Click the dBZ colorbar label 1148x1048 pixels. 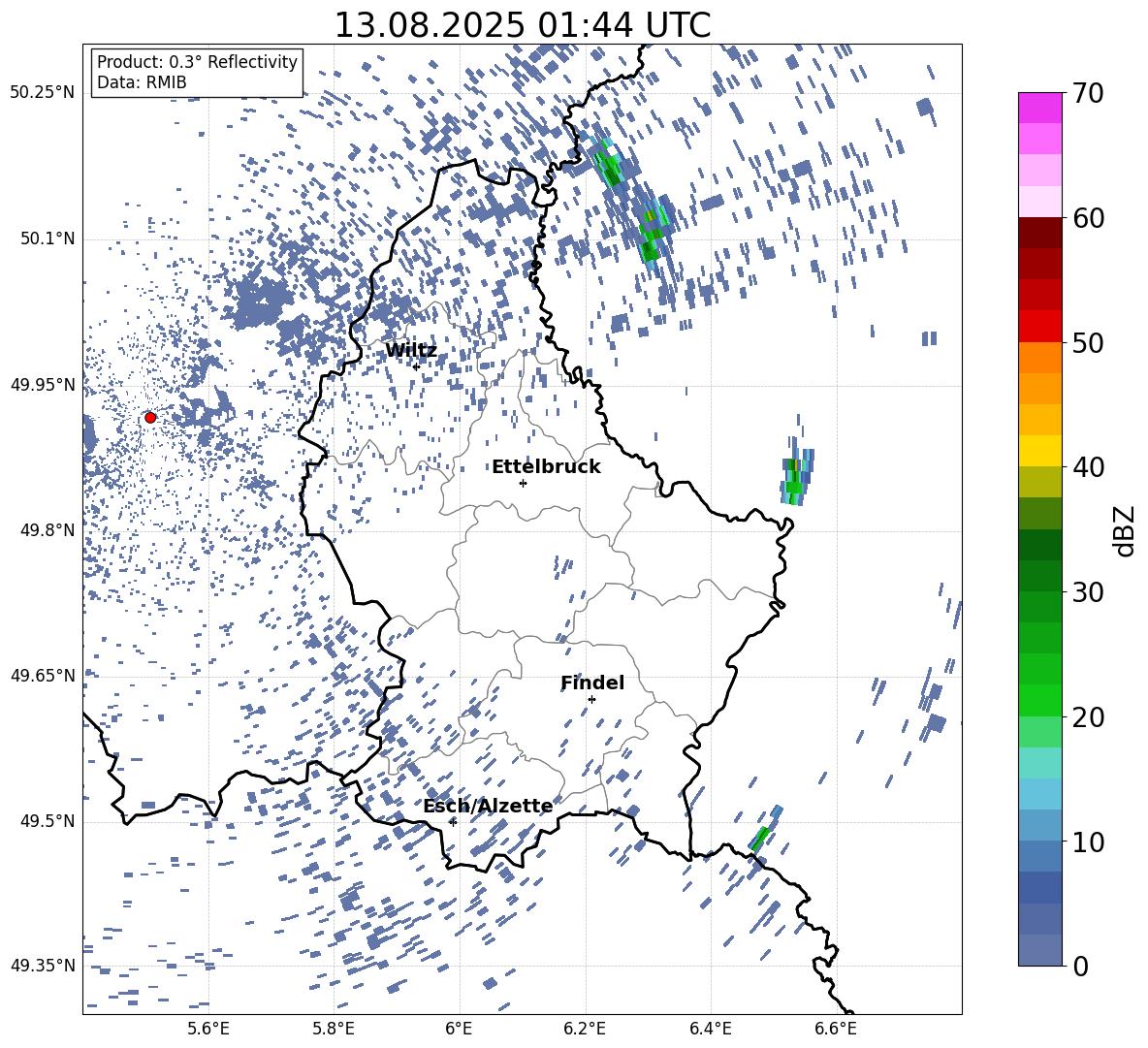1124,530
